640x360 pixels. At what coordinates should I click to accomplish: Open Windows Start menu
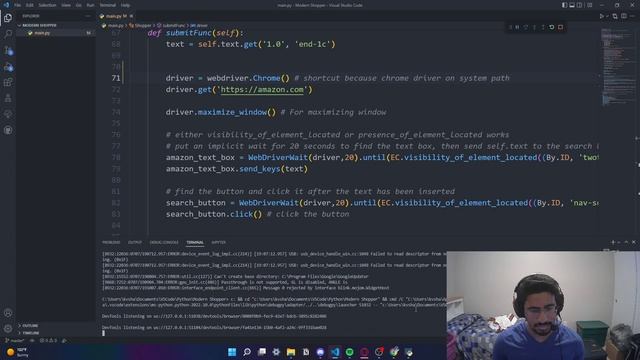coord(232,352)
